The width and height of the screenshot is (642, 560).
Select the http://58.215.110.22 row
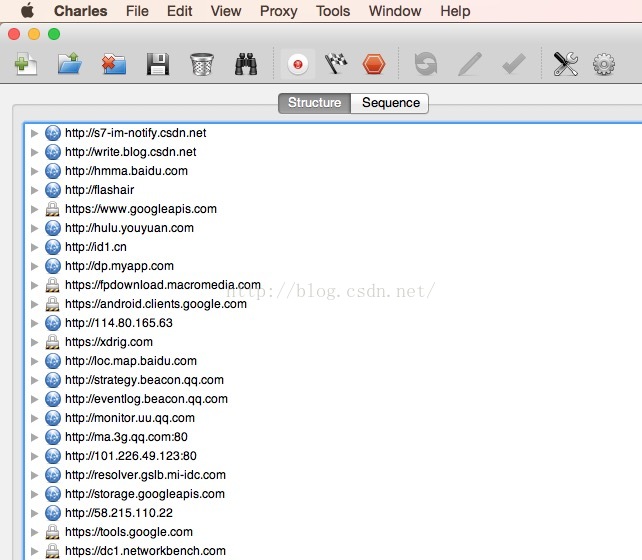333,513
